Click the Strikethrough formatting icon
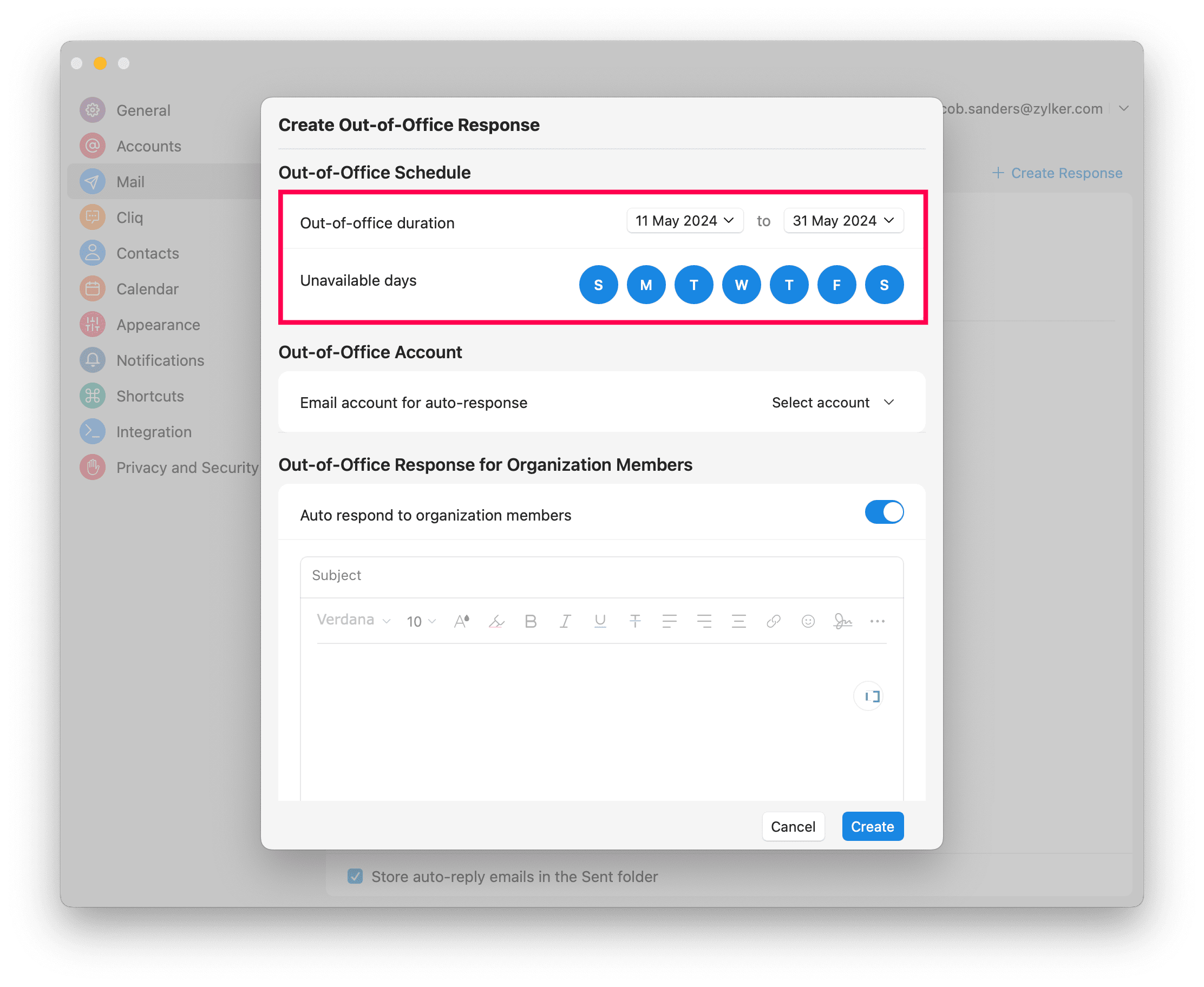Image resolution: width=1204 pixels, height=987 pixels. pyautogui.click(x=634, y=621)
